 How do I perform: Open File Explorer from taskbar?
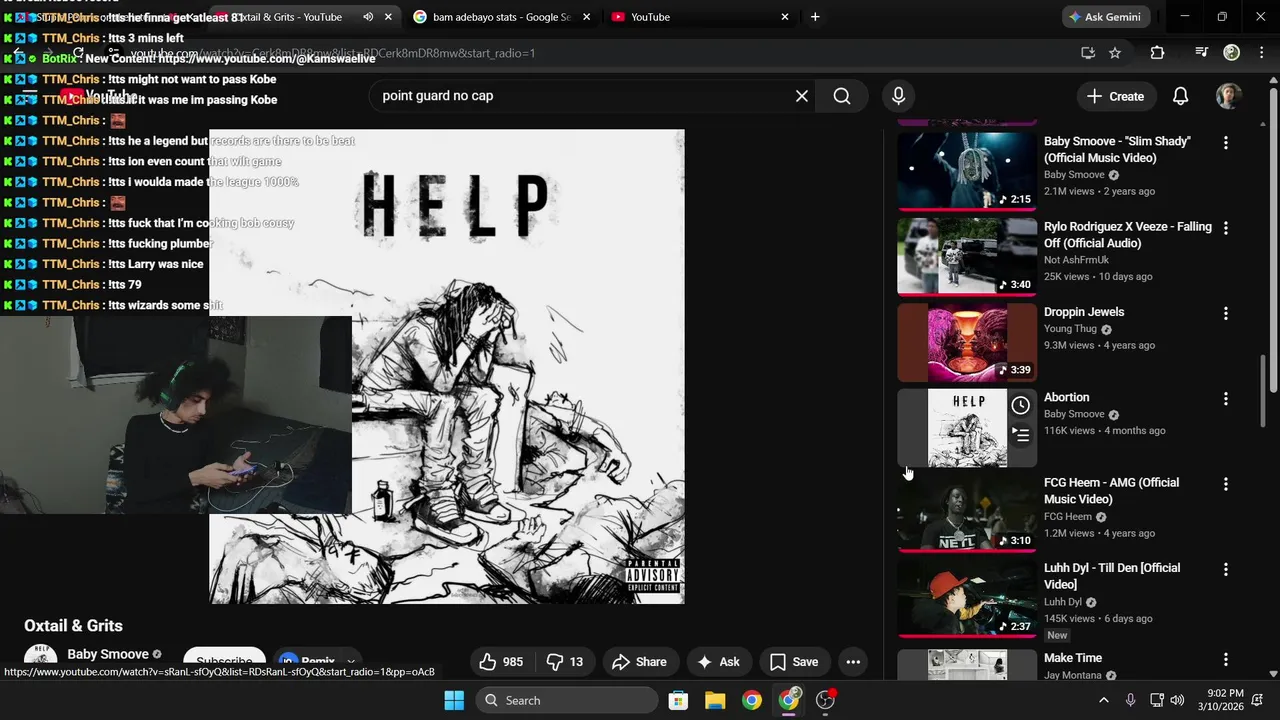pos(715,700)
